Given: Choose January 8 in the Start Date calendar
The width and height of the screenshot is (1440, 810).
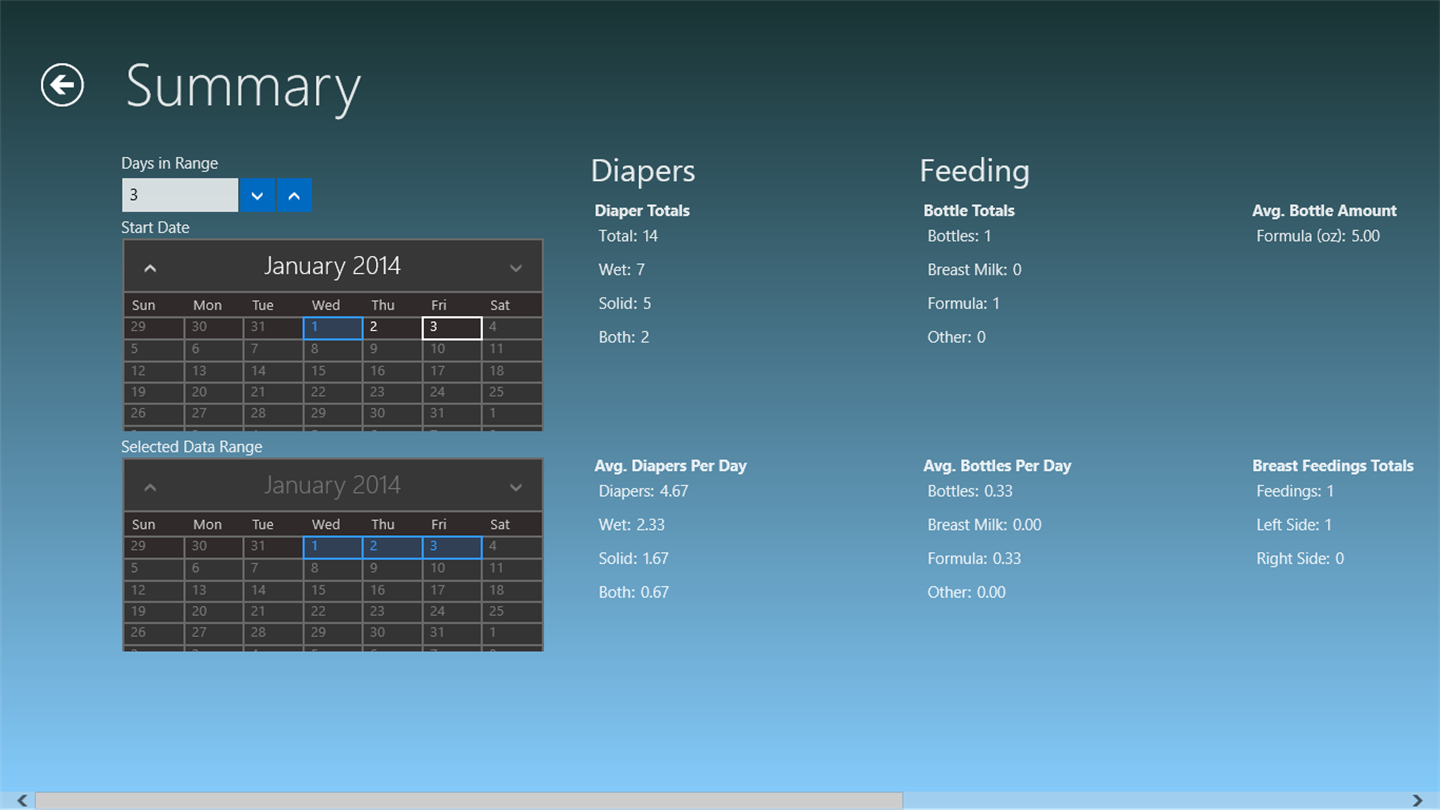Looking at the screenshot, I should pyautogui.click(x=333, y=349).
